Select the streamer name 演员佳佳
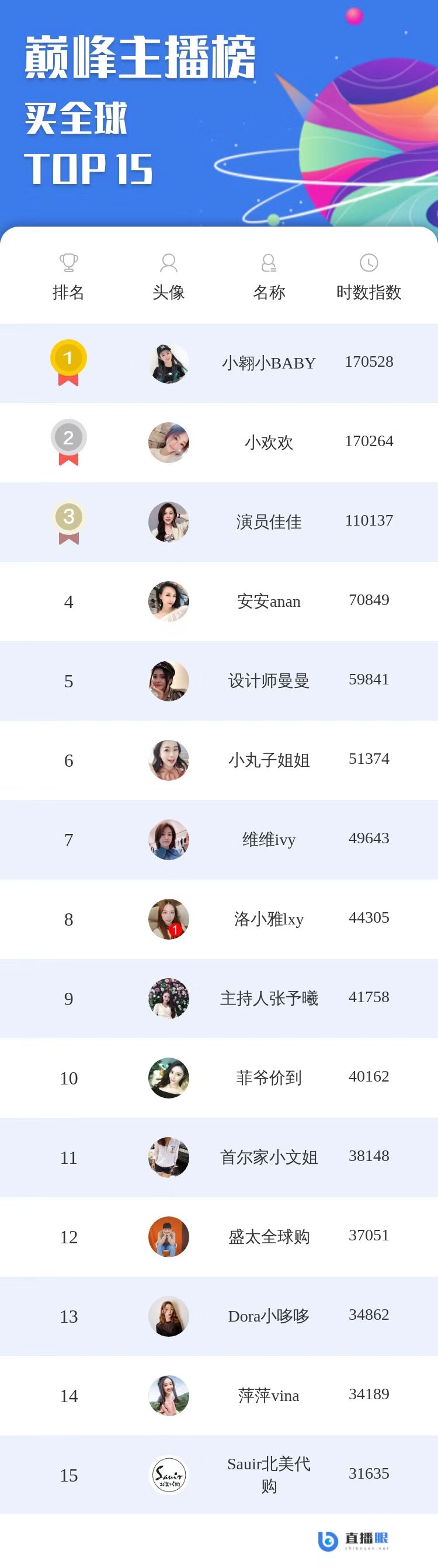The image size is (438, 1568). pos(268,521)
